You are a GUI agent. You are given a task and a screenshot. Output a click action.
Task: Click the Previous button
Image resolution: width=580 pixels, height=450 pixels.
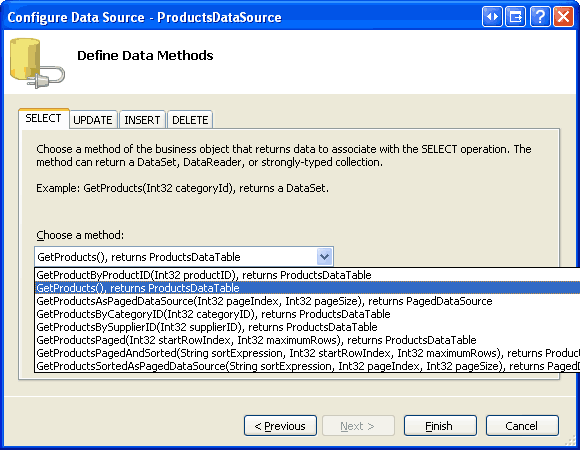point(280,426)
